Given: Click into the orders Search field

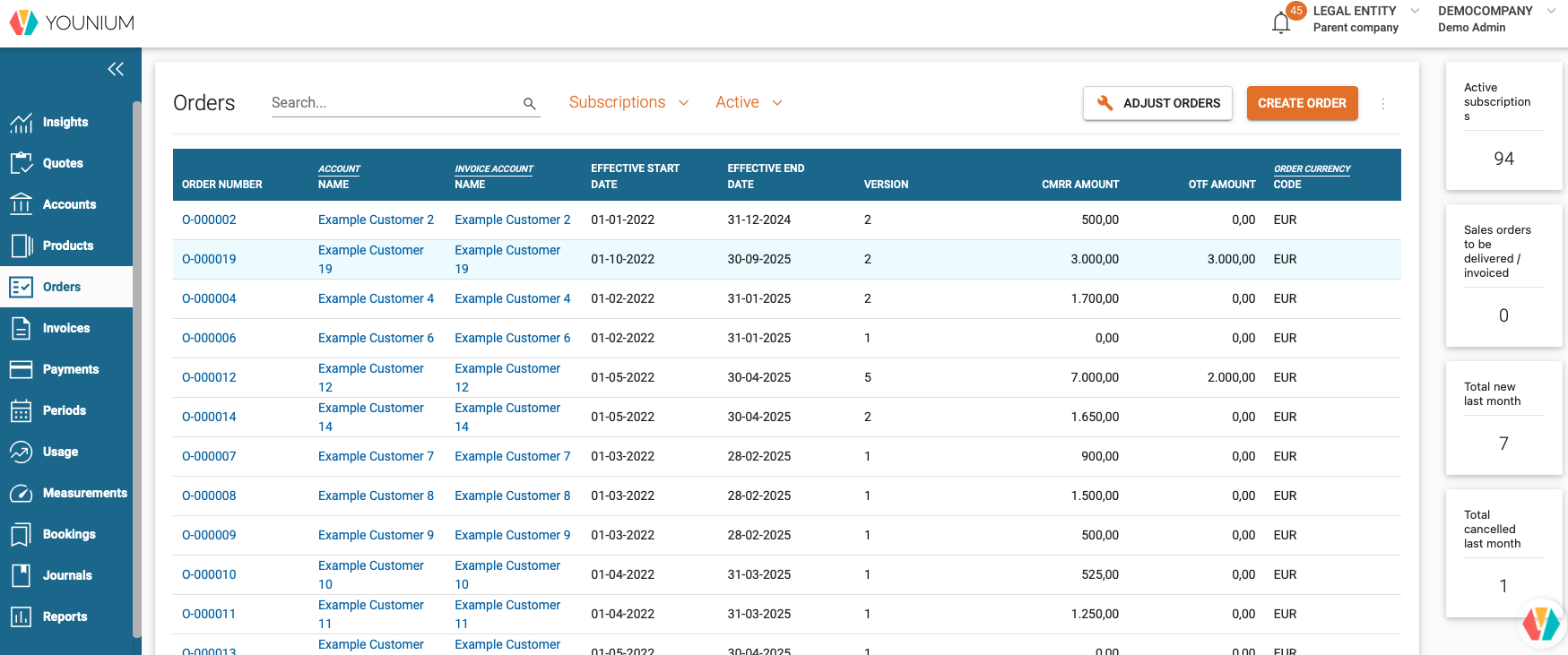Looking at the screenshot, I should click(x=393, y=103).
